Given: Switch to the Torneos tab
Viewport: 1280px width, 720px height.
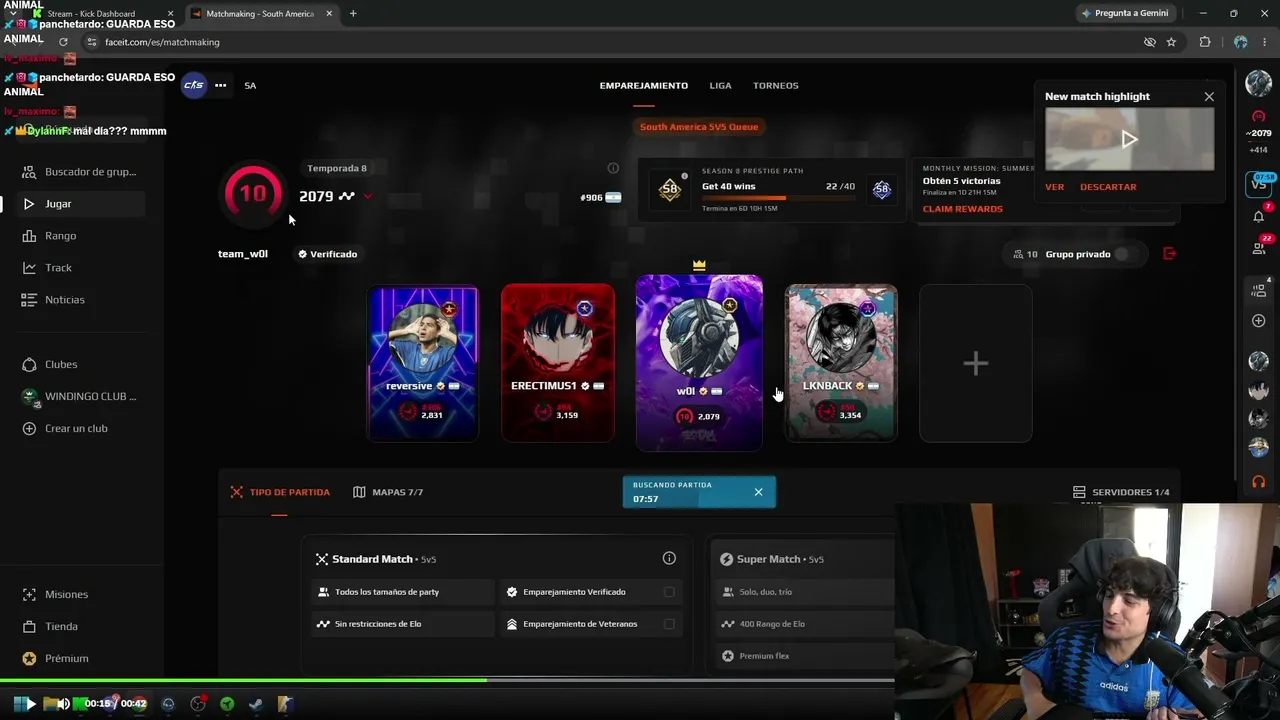Looking at the screenshot, I should [775, 86].
